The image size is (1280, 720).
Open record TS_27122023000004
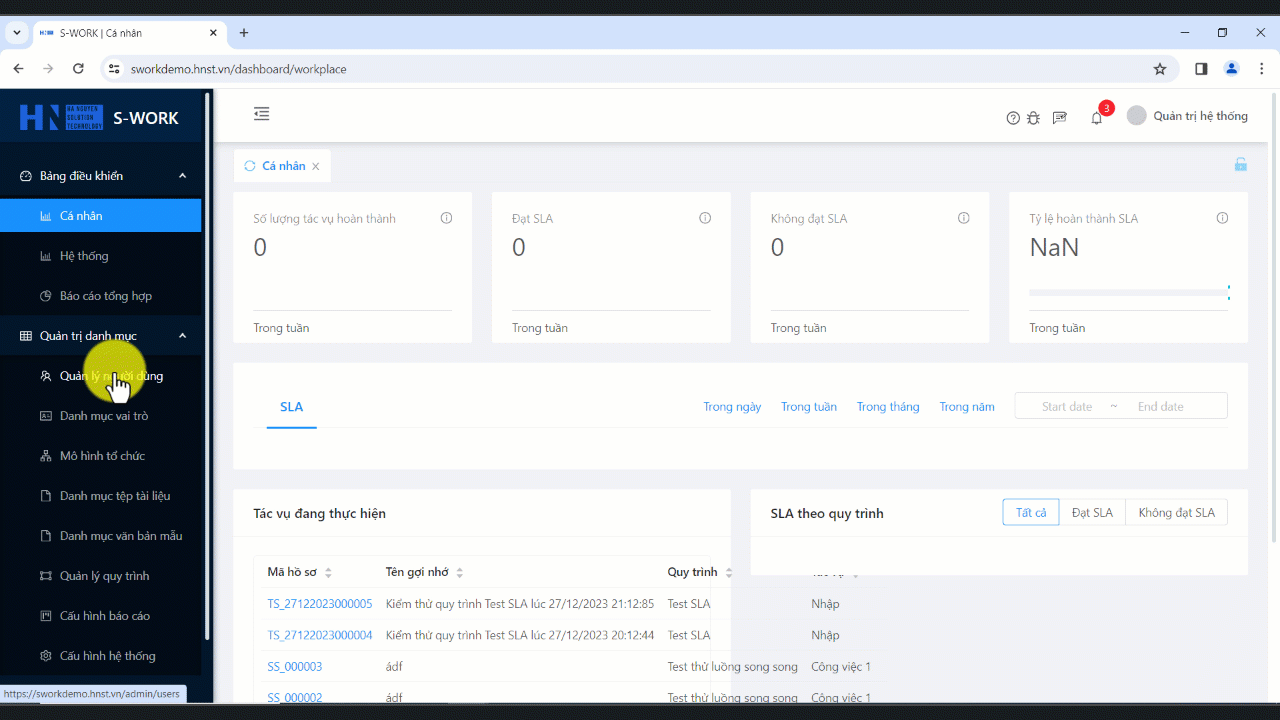tap(320, 635)
